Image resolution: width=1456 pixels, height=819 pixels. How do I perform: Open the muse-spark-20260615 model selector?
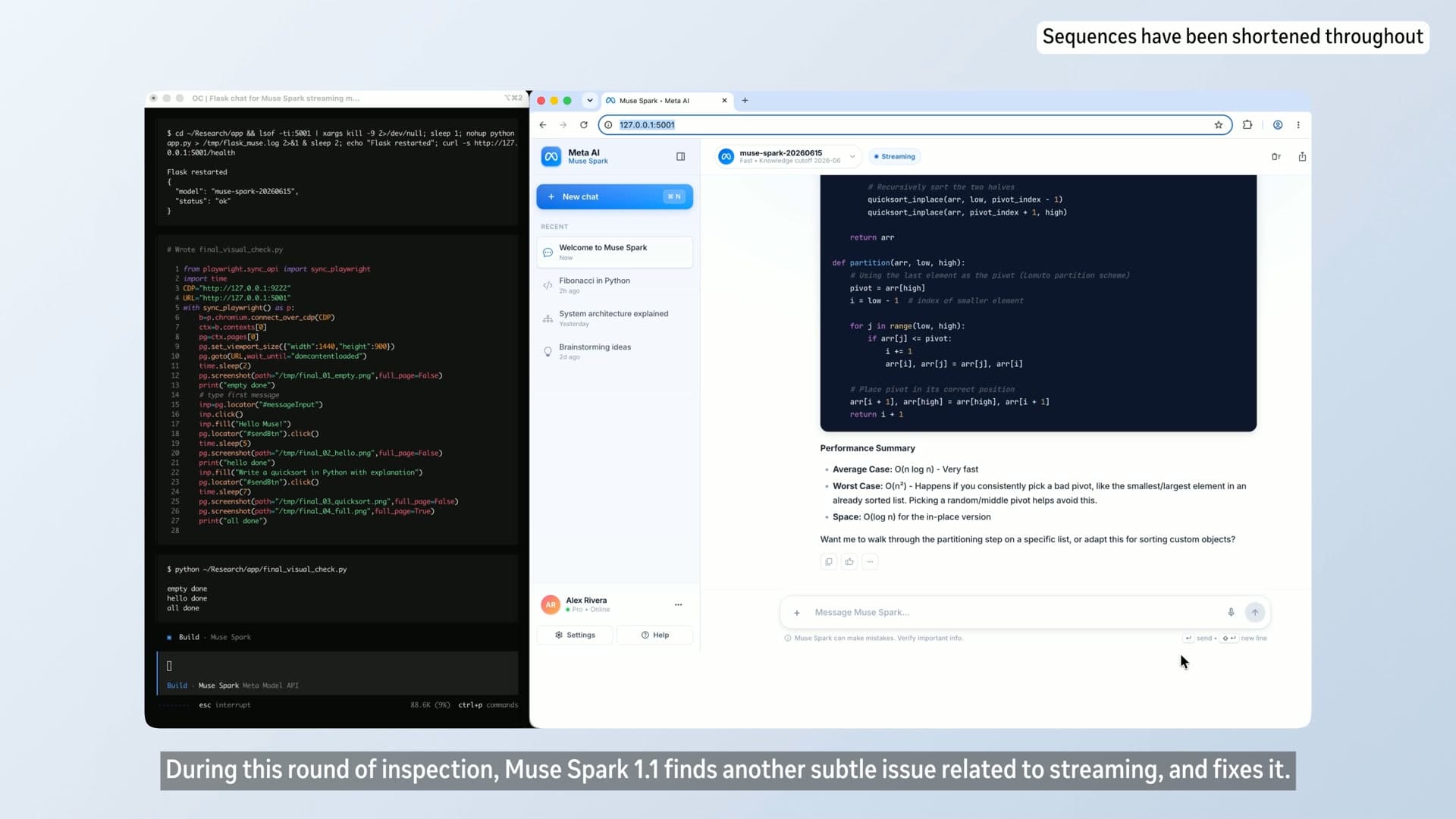pos(787,157)
